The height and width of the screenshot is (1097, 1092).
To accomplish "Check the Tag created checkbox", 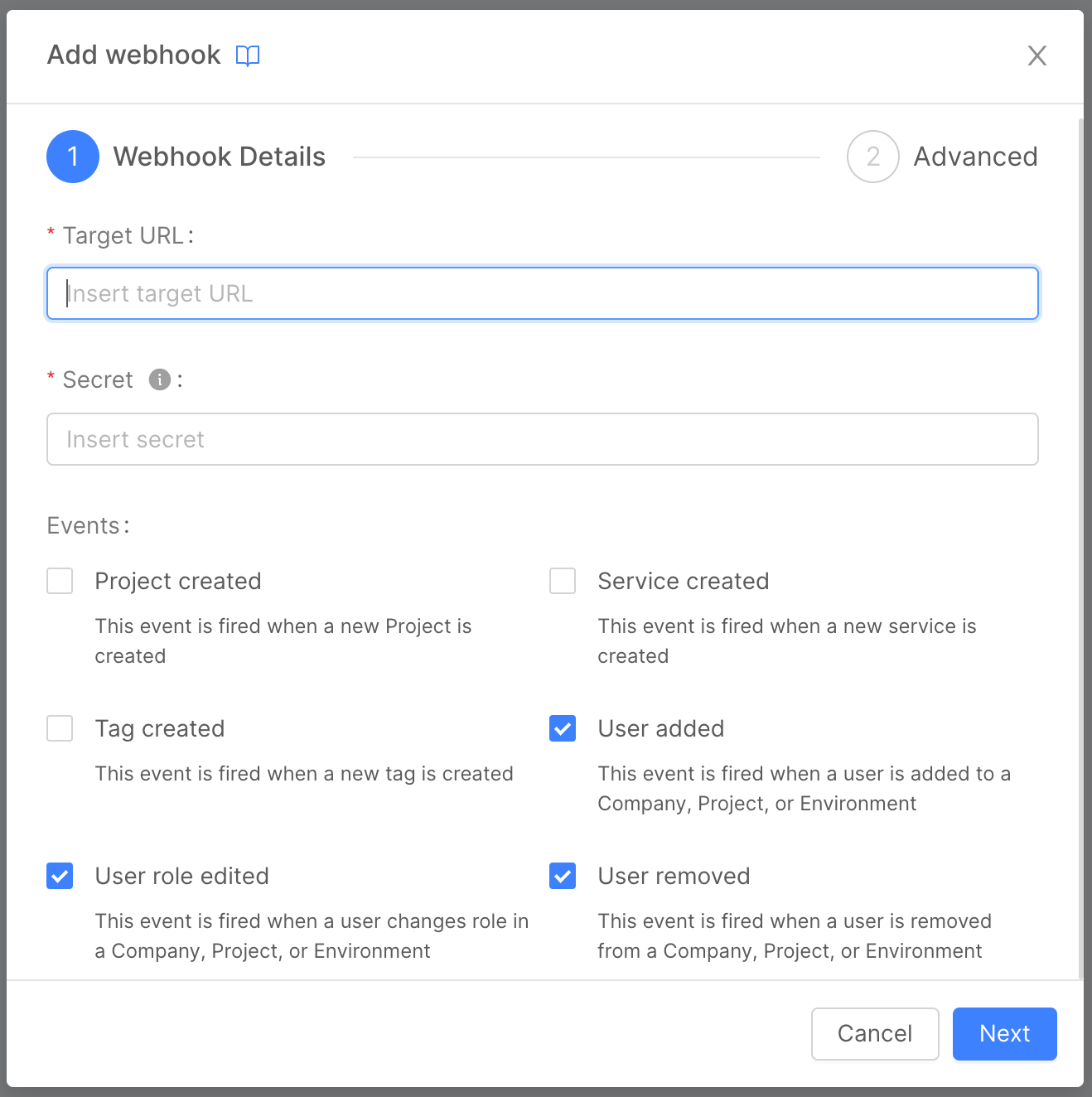I will click(x=60, y=728).
